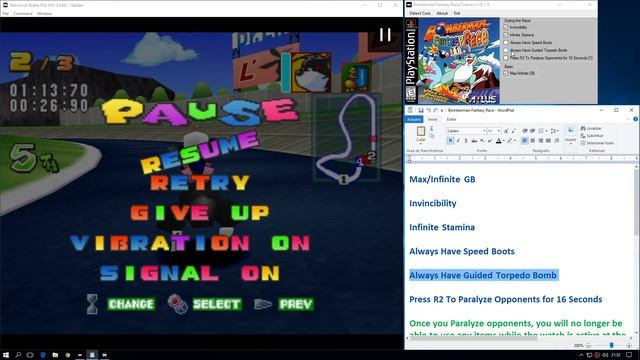Open the Arquivo tab in WordPad
Viewport: 640px width, 360px height.
click(414, 119)
